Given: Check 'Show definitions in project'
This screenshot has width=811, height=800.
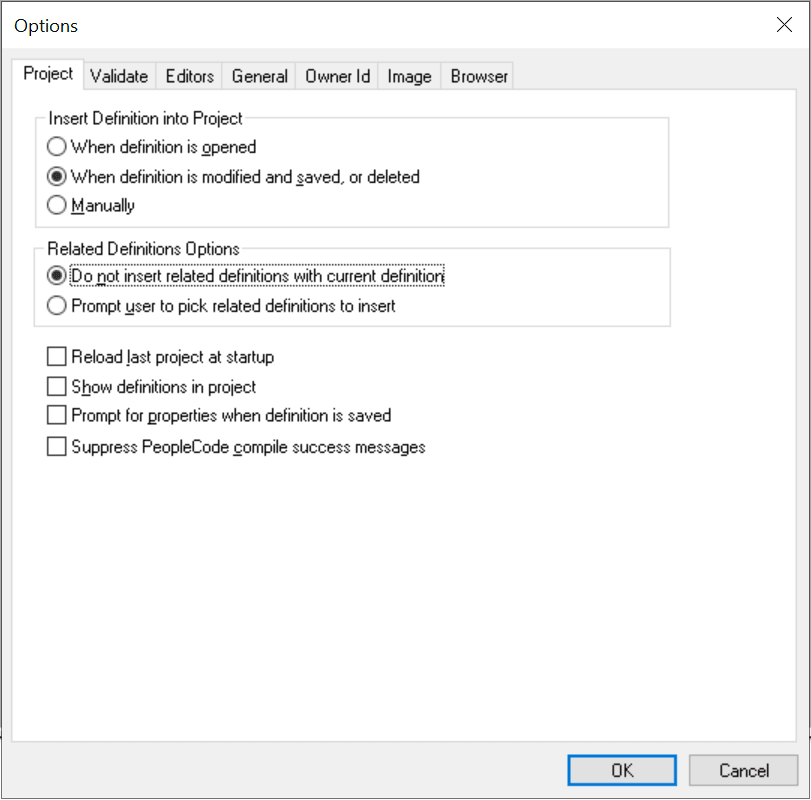Looking at the screenshot, I should click(57, 386).
